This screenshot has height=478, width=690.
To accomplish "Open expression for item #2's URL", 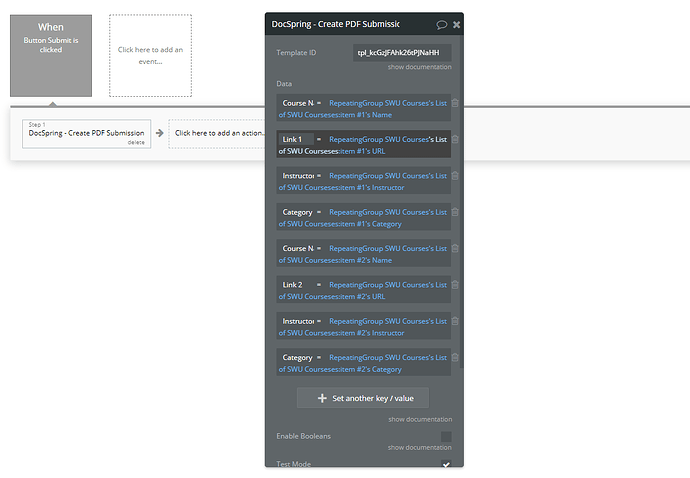I will tap(365, 290).
